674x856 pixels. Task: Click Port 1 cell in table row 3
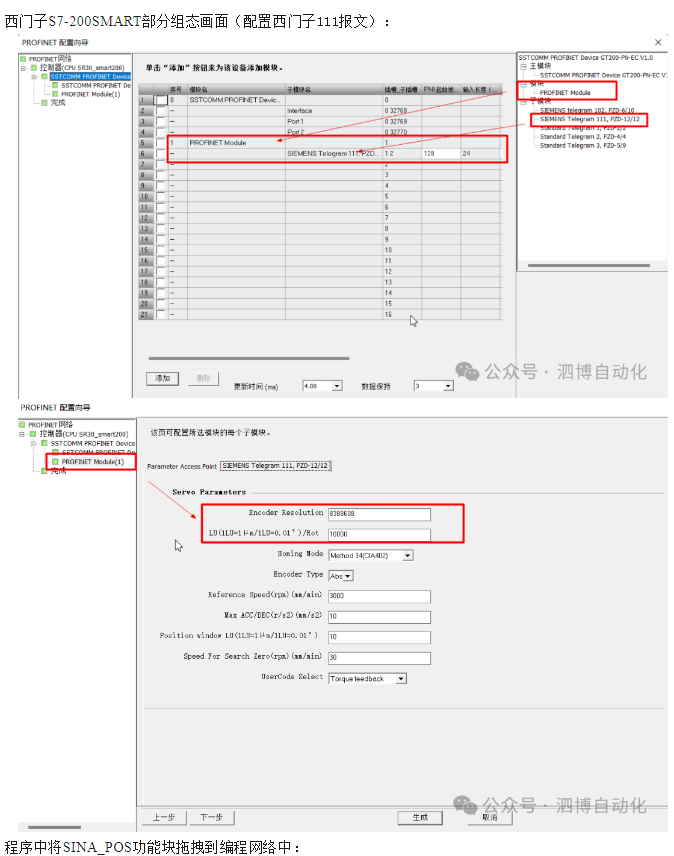(x=333, y=121)
